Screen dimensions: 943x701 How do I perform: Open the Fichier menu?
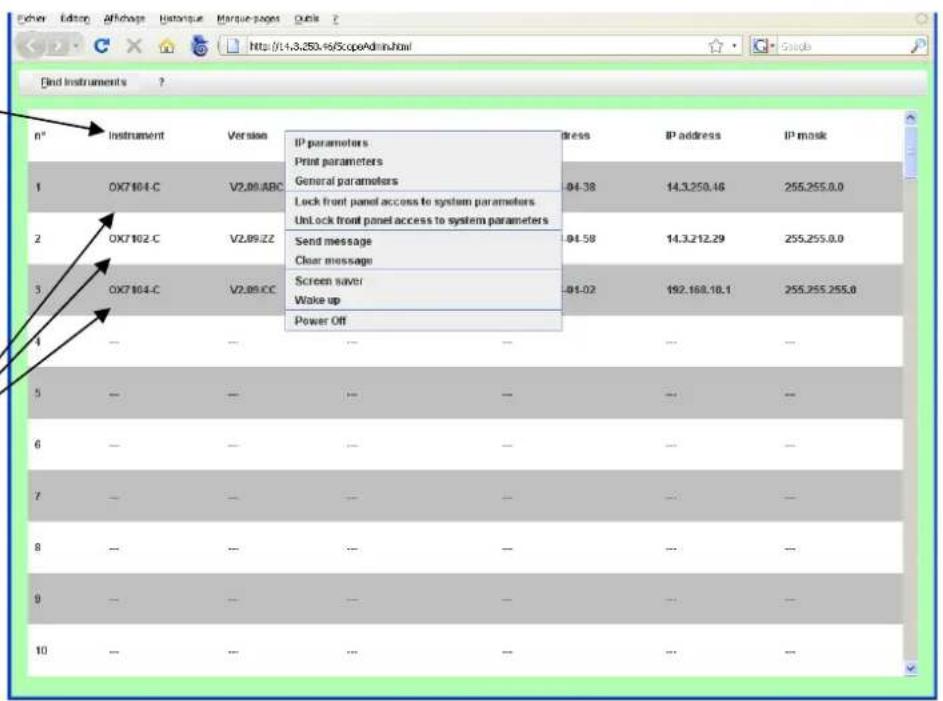[x=31, y=19]
